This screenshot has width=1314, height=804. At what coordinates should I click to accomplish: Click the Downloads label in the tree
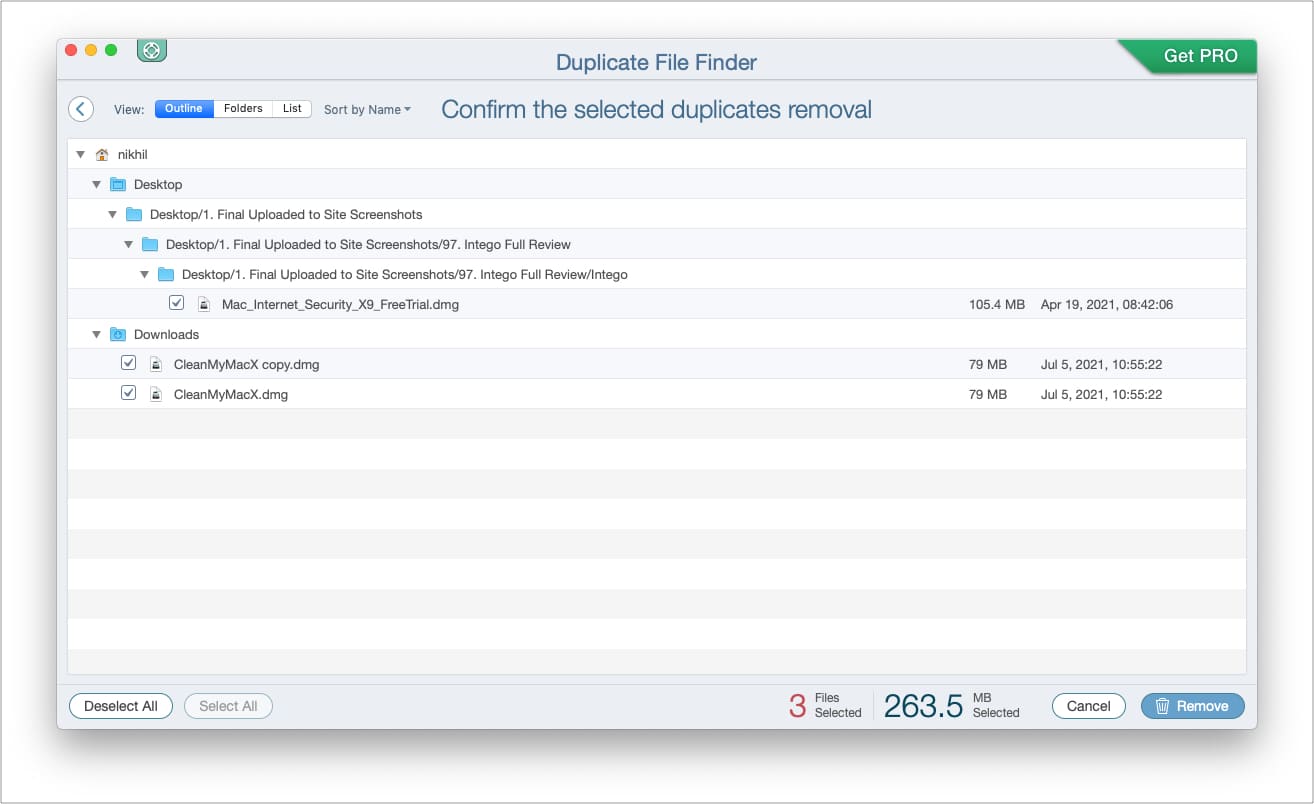point(166,335)
